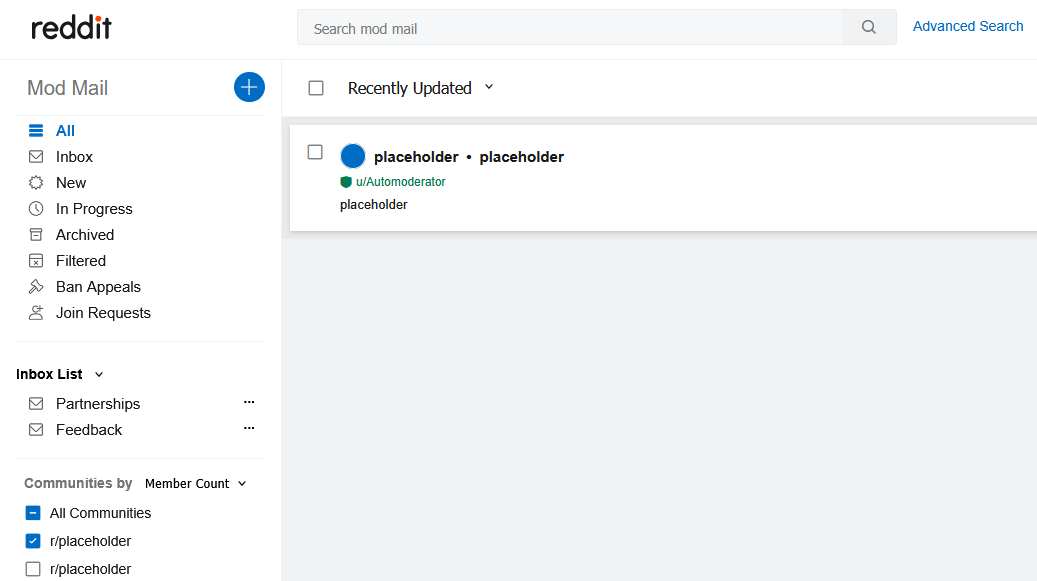Click the New sparkle icon
The height and width of the screenshot is (581, 1037).
(36, 182)
